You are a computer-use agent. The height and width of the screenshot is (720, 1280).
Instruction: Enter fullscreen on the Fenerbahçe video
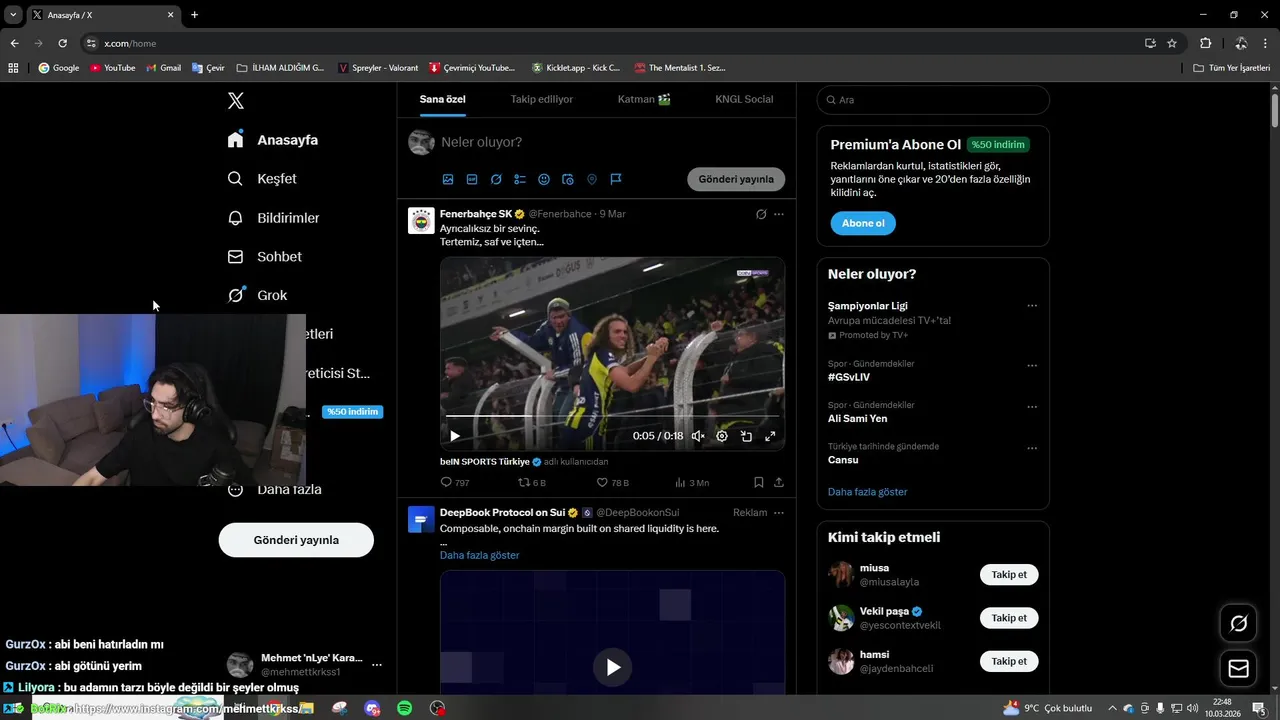tap(770, 436)
